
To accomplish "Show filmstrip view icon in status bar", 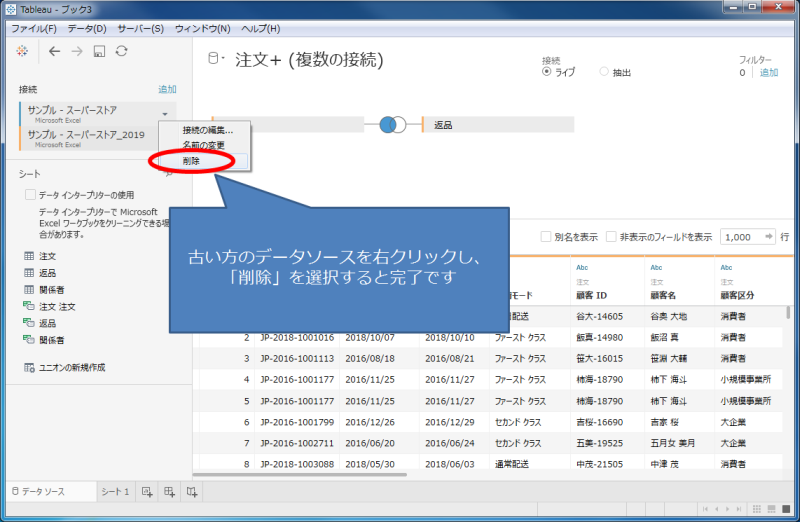I will pos(771,509).
